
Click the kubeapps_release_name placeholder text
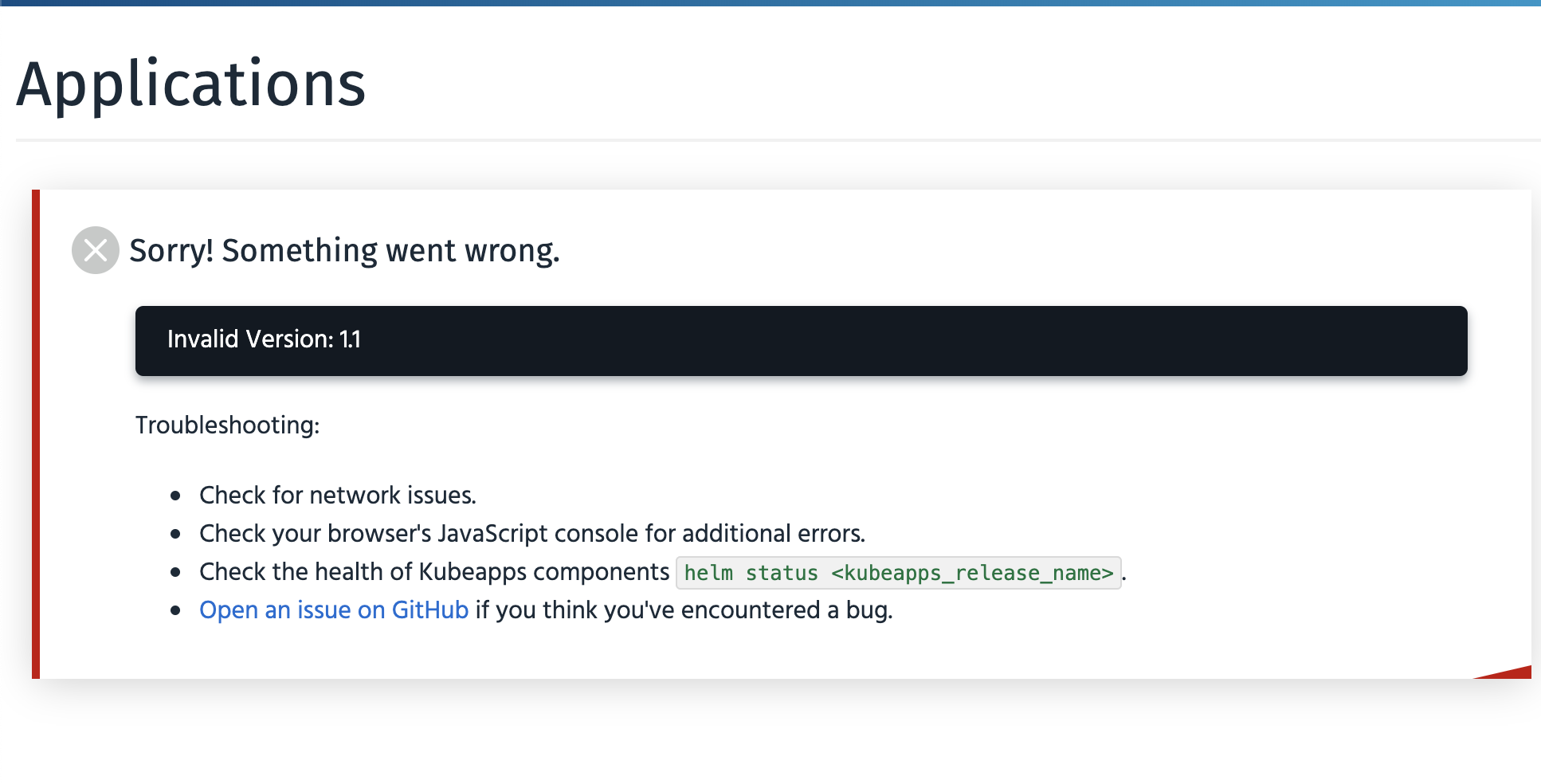tap(974, 573)
